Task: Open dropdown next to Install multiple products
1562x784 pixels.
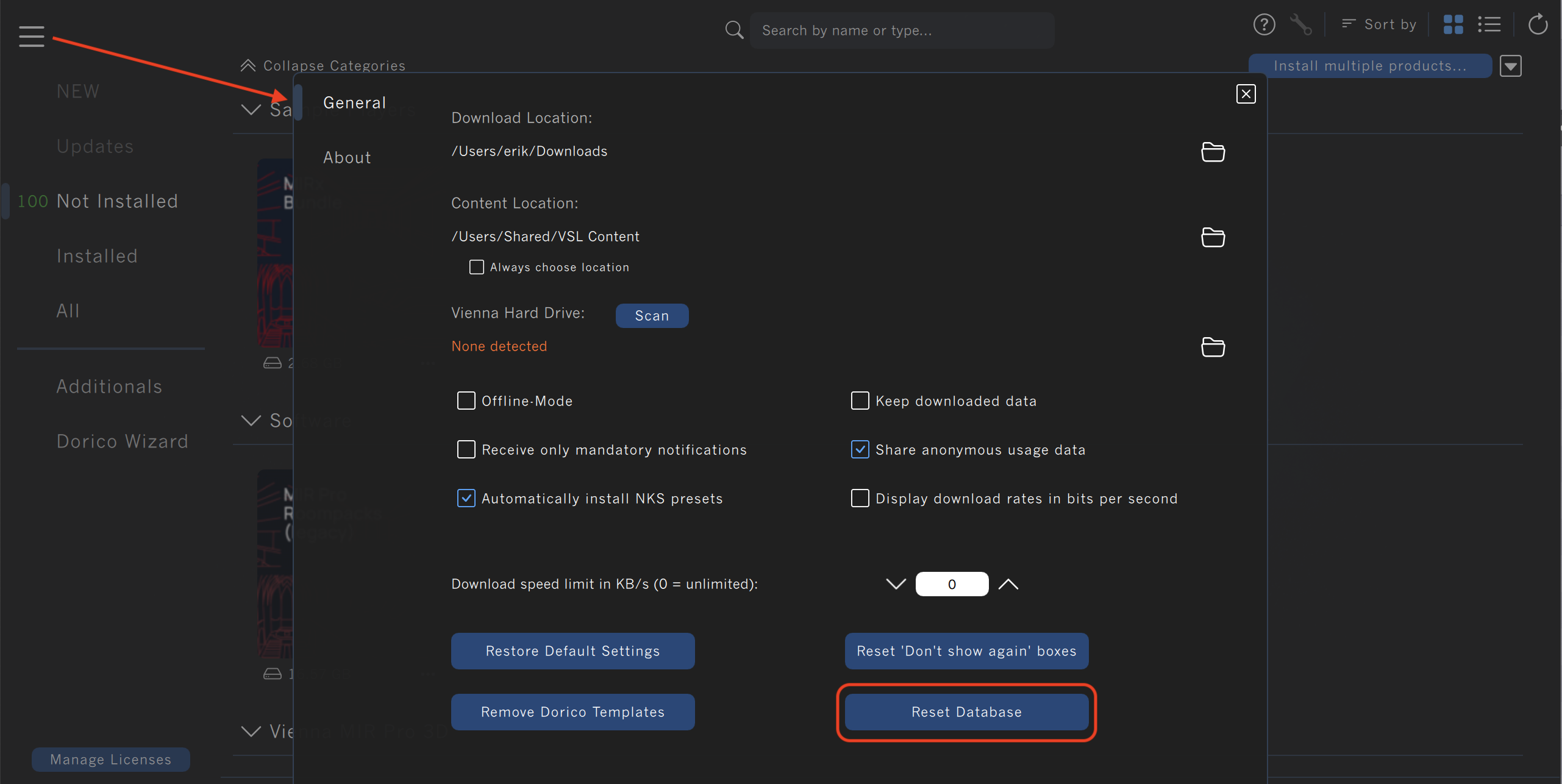Action: point(1510,66)
